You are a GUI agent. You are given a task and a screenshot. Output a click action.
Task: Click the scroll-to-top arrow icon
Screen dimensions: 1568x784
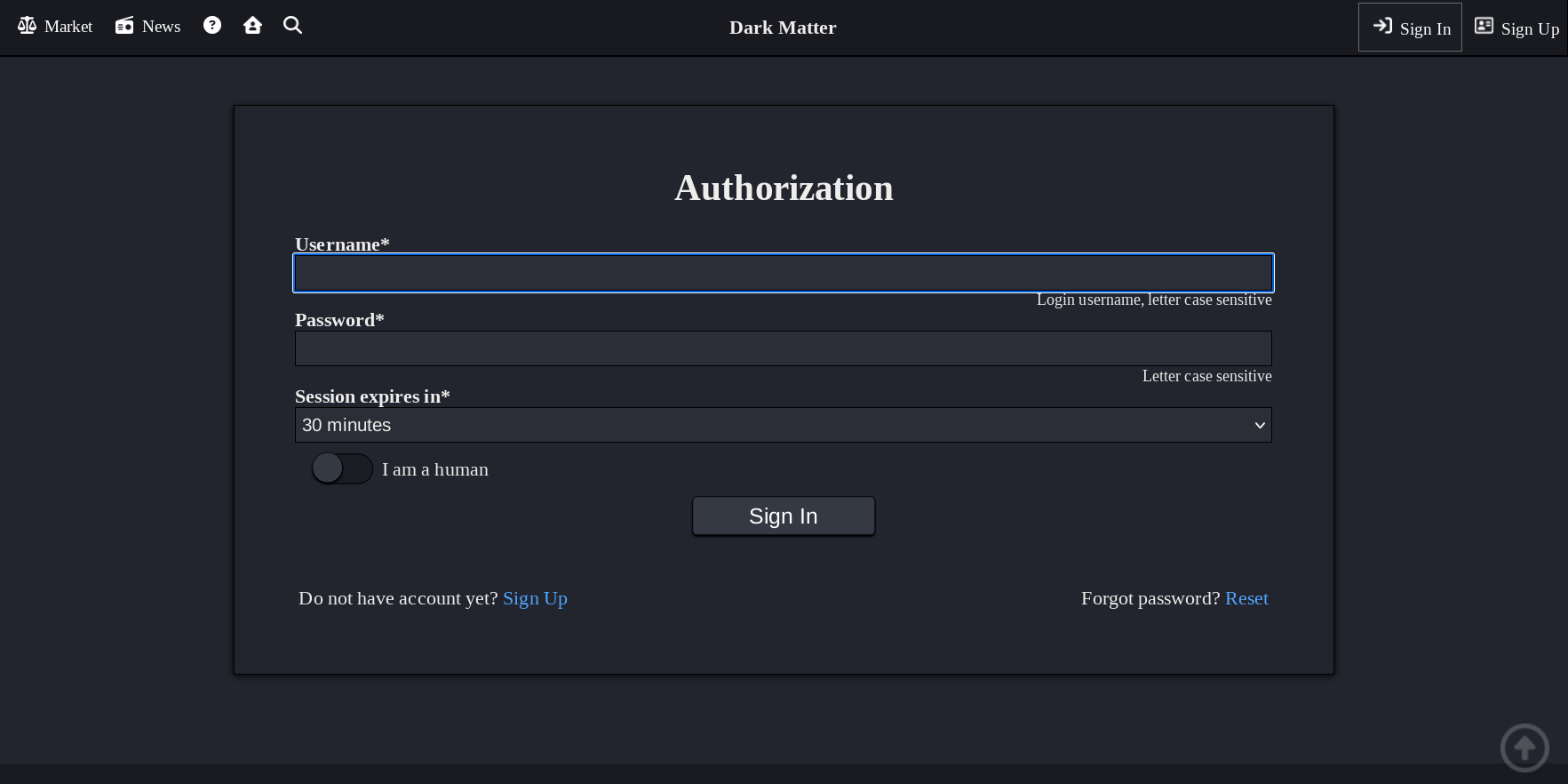tap(1524, 748)
